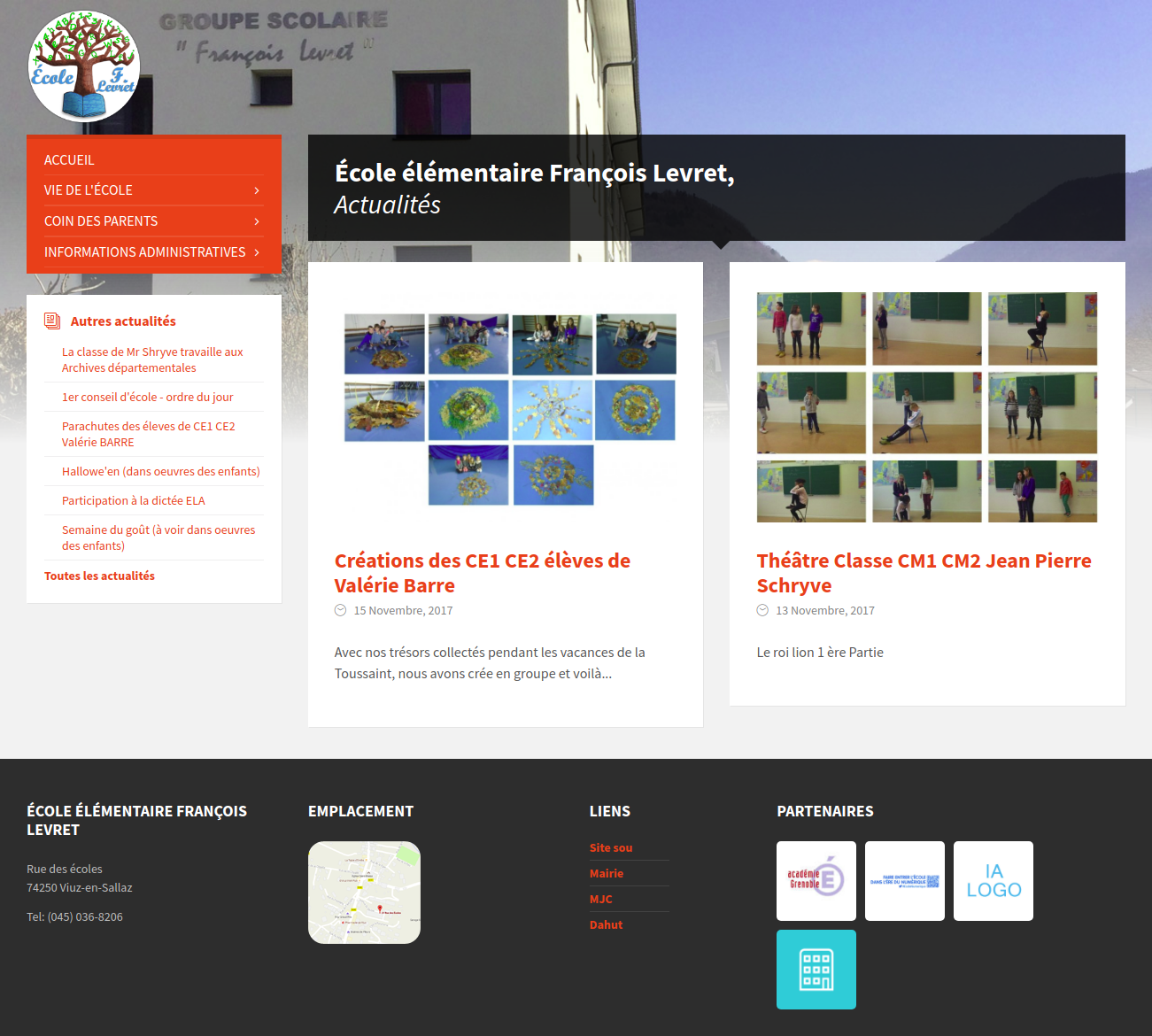Select clock icon beside 13 Novembre, 2017
The image size is (1152, 1036).
(762, 610)
